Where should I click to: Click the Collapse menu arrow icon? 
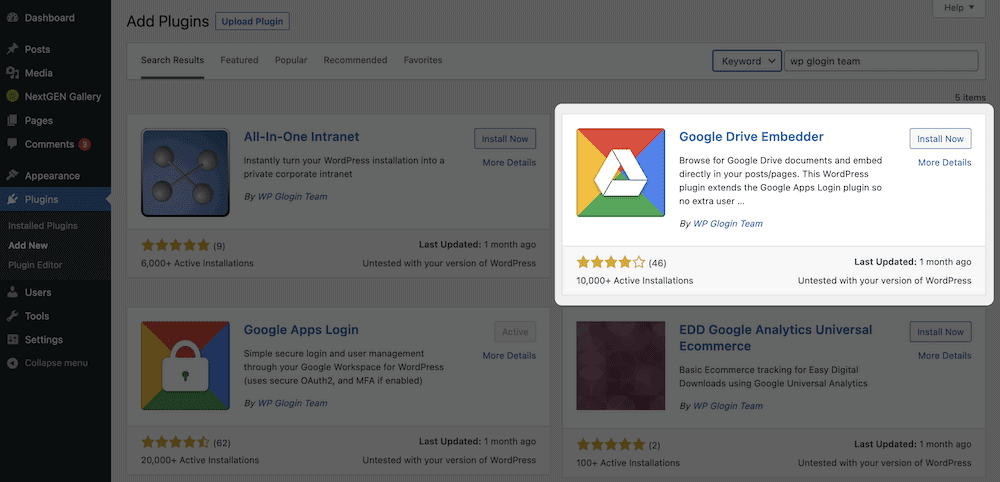pyautogui.click(x=12, y=363)
